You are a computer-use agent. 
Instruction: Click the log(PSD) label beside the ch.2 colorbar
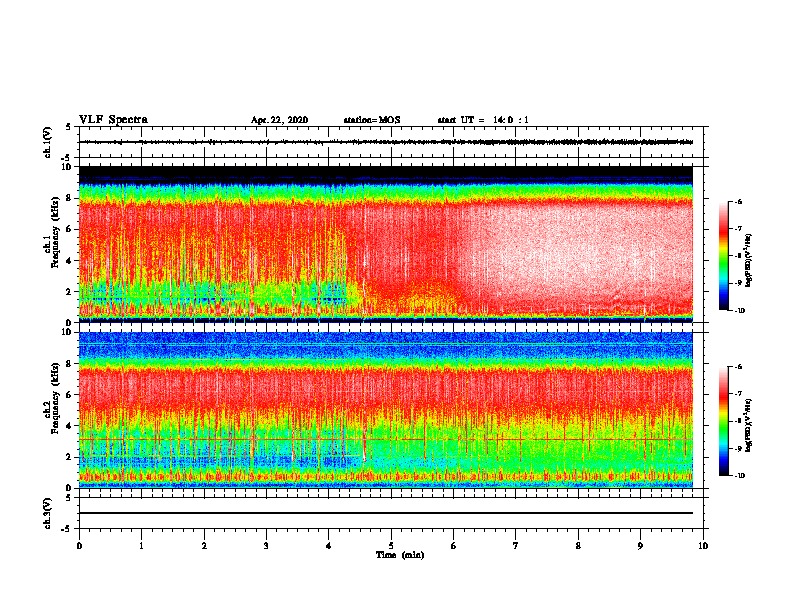[x=748, y=425]
